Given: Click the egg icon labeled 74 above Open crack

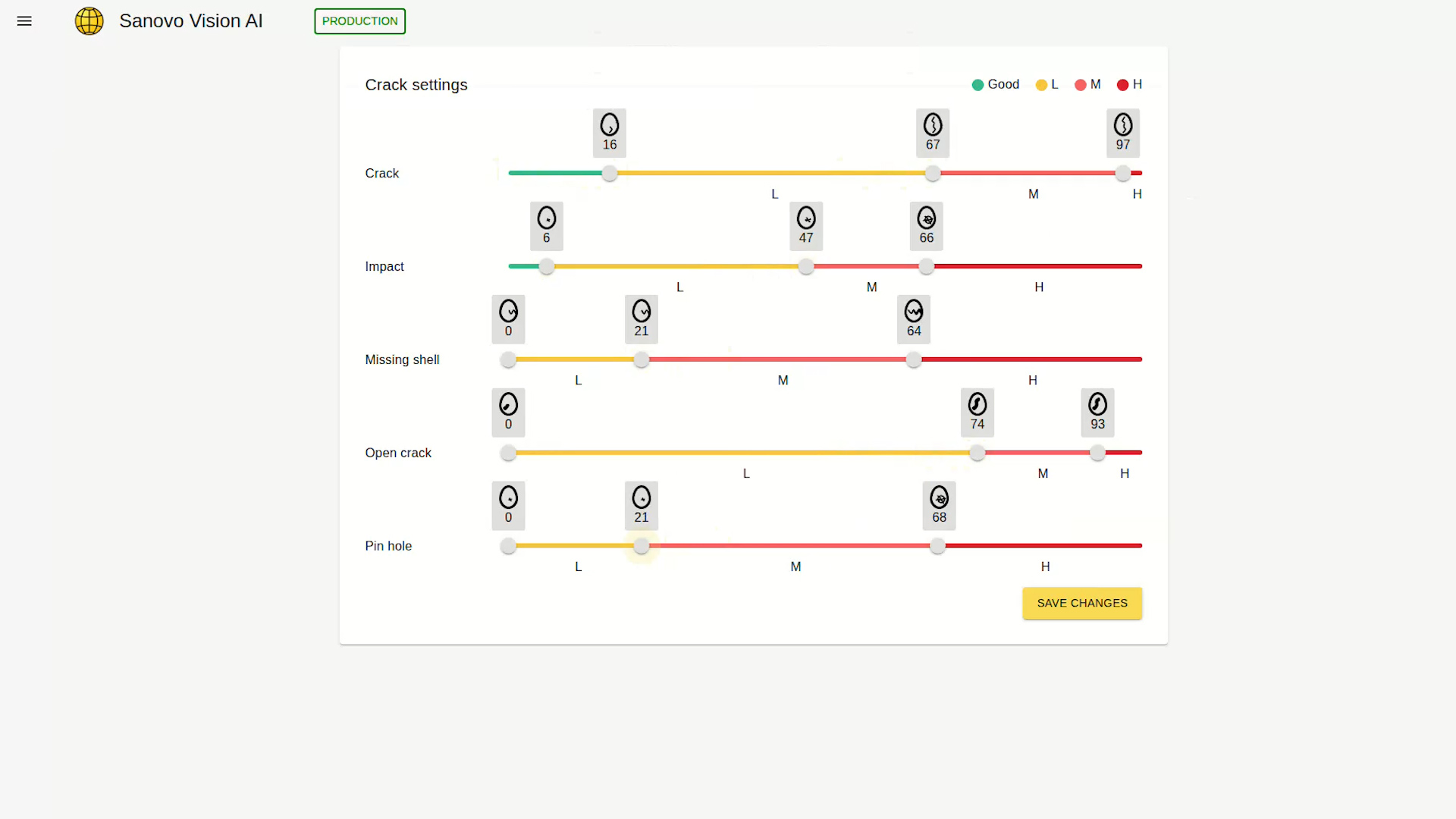Looking at the screenshot, I should [x=977, y=413].
